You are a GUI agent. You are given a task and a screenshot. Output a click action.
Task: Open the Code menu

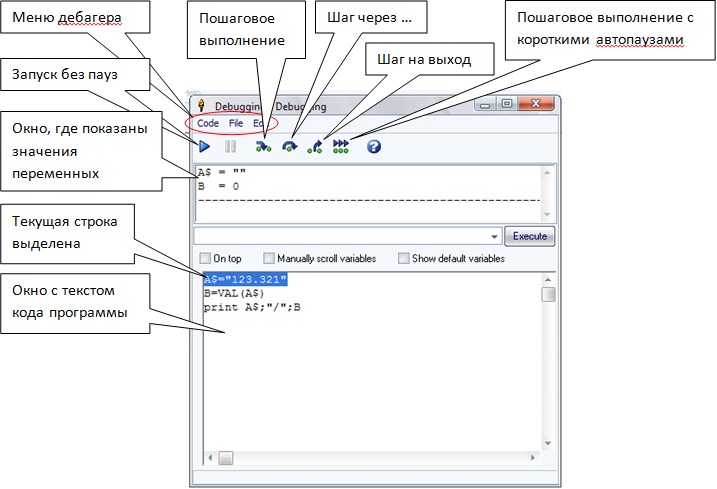click(x=208, y=123)
